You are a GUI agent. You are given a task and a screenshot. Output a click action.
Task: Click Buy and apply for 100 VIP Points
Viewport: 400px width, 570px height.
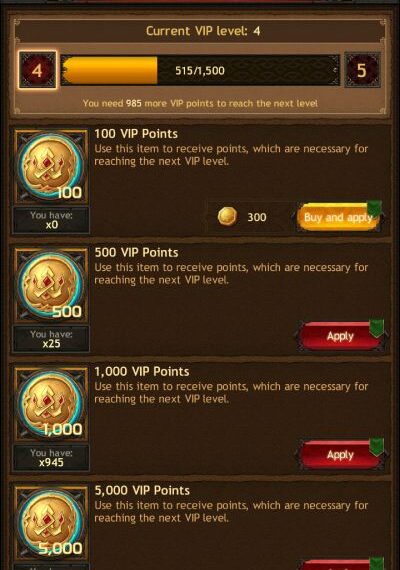(338, 217)
